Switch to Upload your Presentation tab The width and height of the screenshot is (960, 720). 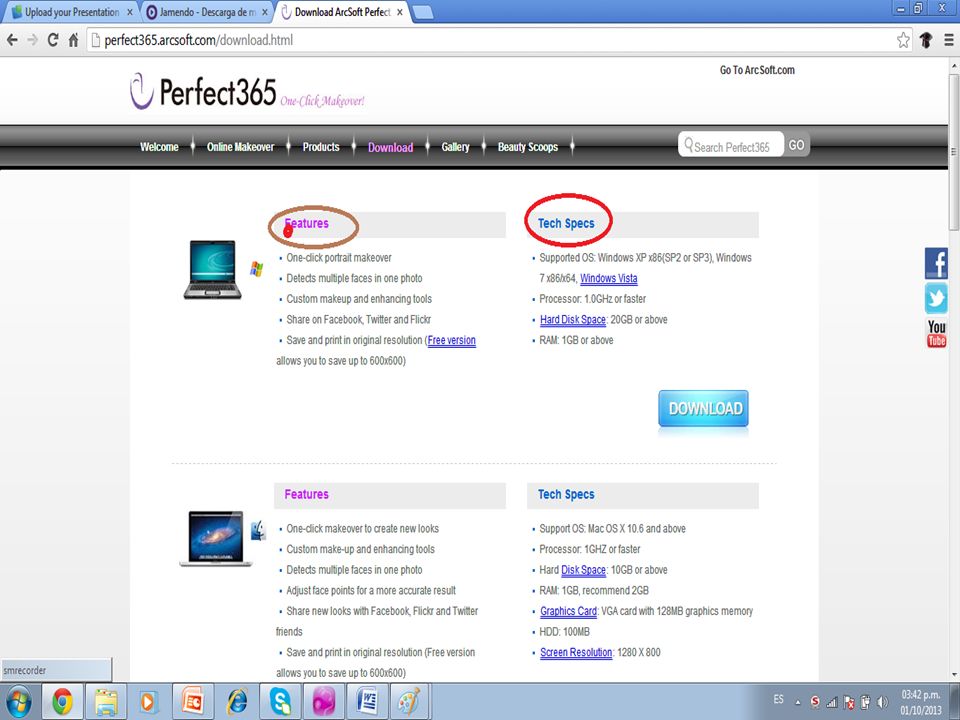[72, 12]
